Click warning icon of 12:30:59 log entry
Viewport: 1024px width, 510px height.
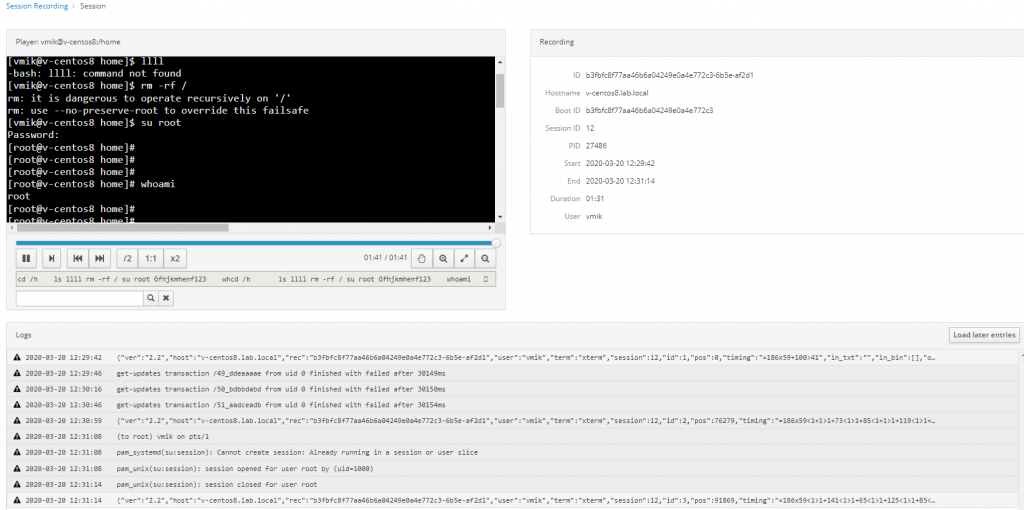click(x=17, y=421)
